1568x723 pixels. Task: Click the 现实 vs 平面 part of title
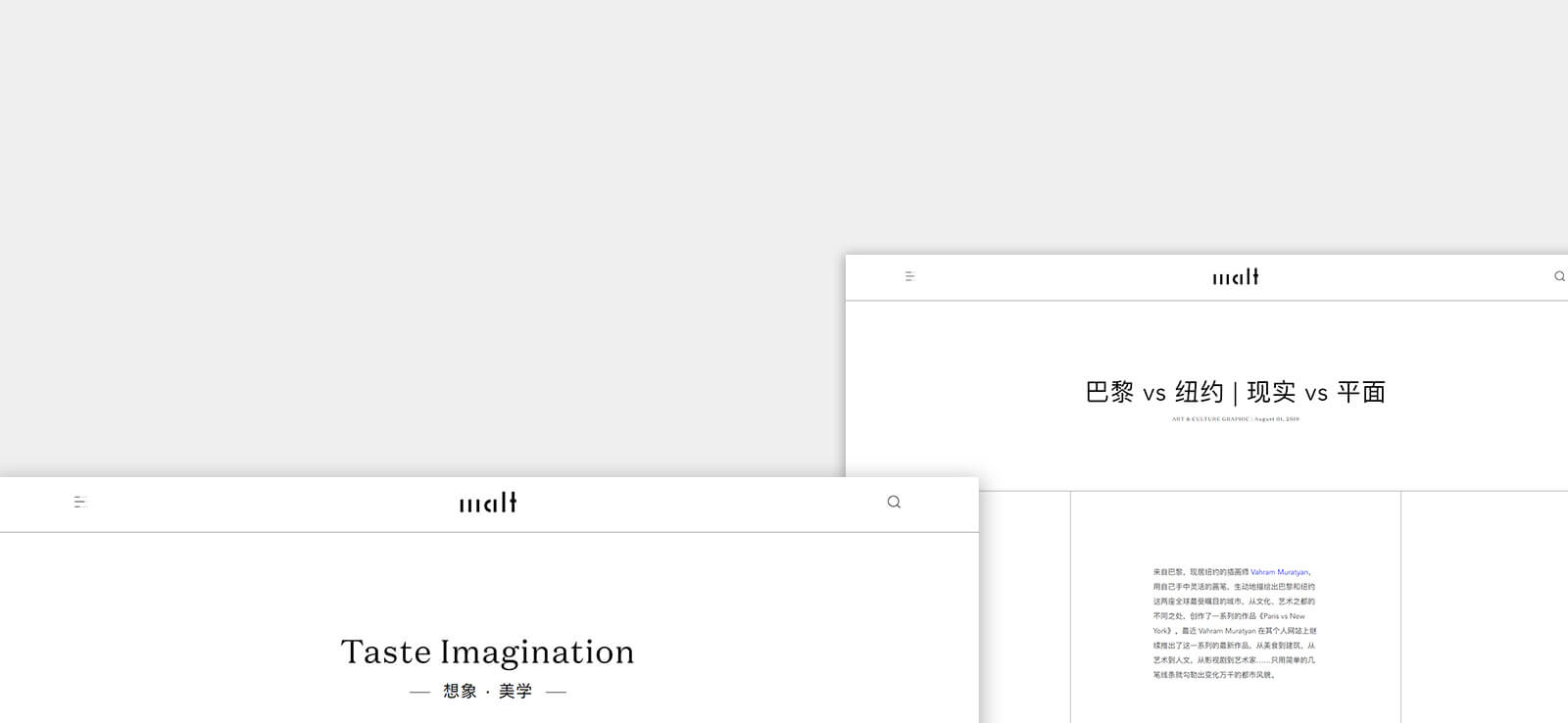pos(1316,393)
